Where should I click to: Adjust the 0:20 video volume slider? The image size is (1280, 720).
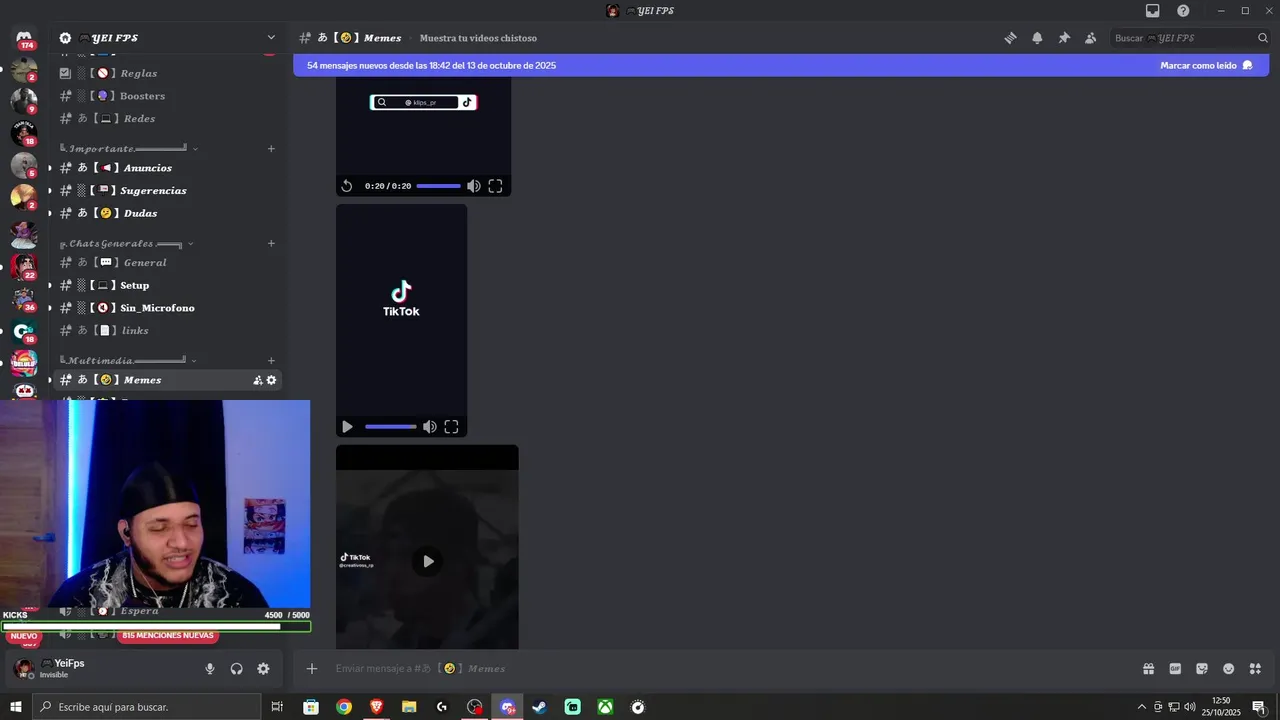point(439,186)
